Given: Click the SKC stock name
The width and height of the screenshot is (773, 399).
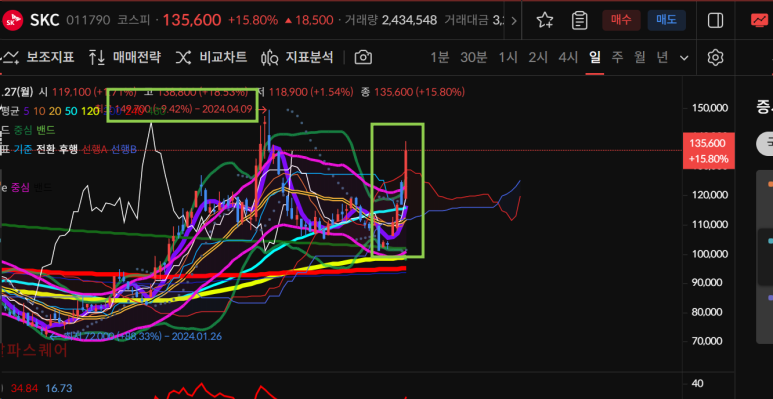Looking at the screenshot, I should [44, 20].
